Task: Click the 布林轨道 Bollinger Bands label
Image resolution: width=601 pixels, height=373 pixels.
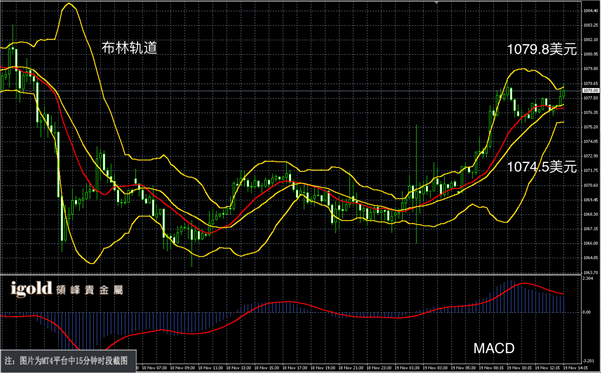Action: pyautogui.click(x=130, y=48)
